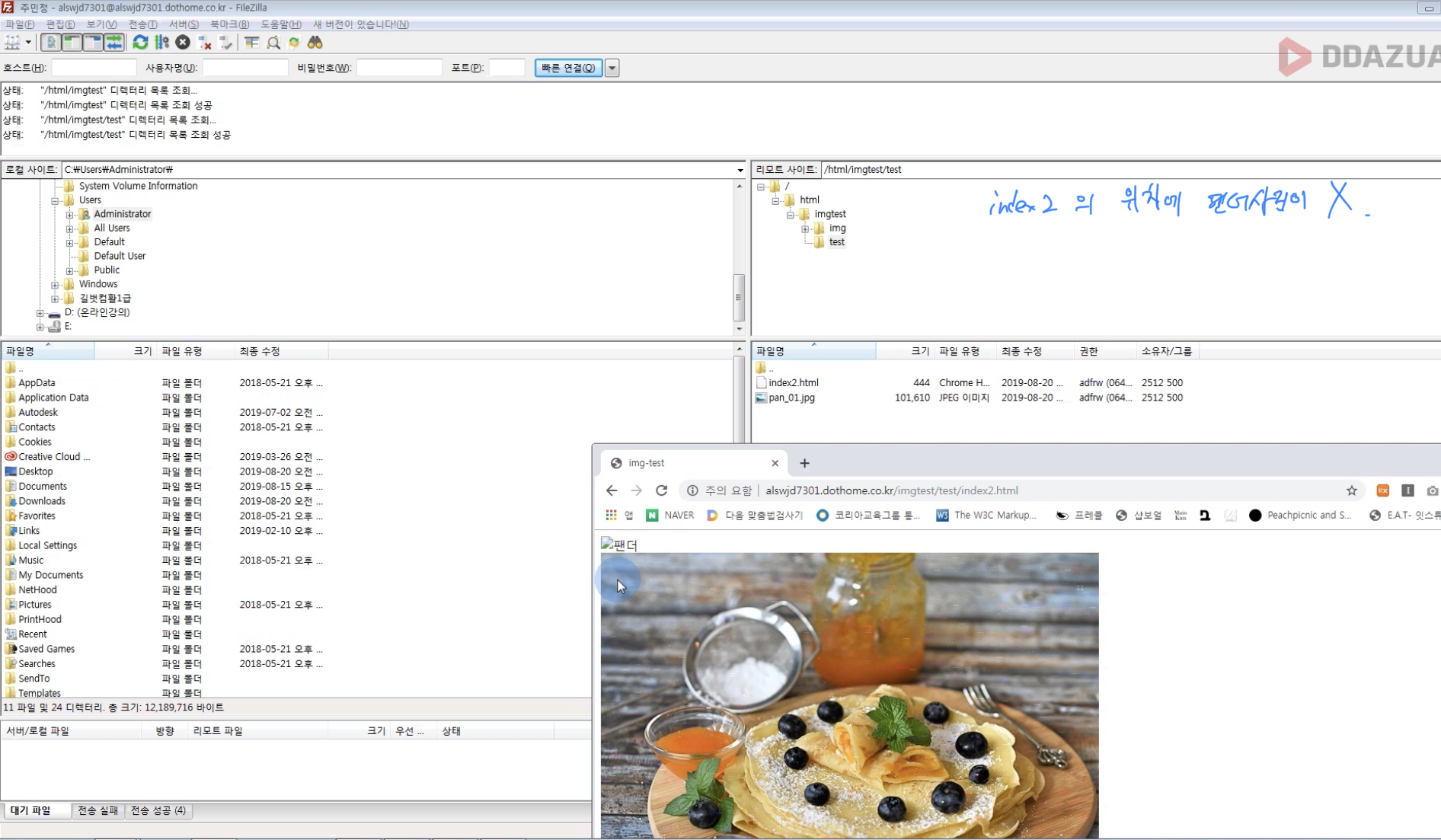The width and height of the screenshot is (1441, 840).
Task: Open the 파일(F) menu
Action: (x=19, y=24)
